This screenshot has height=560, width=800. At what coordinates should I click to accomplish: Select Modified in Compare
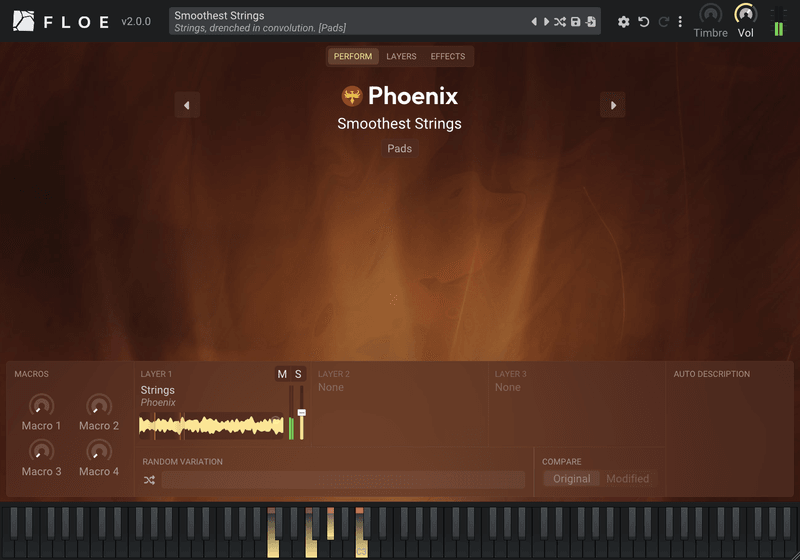[x=628, y=478]
